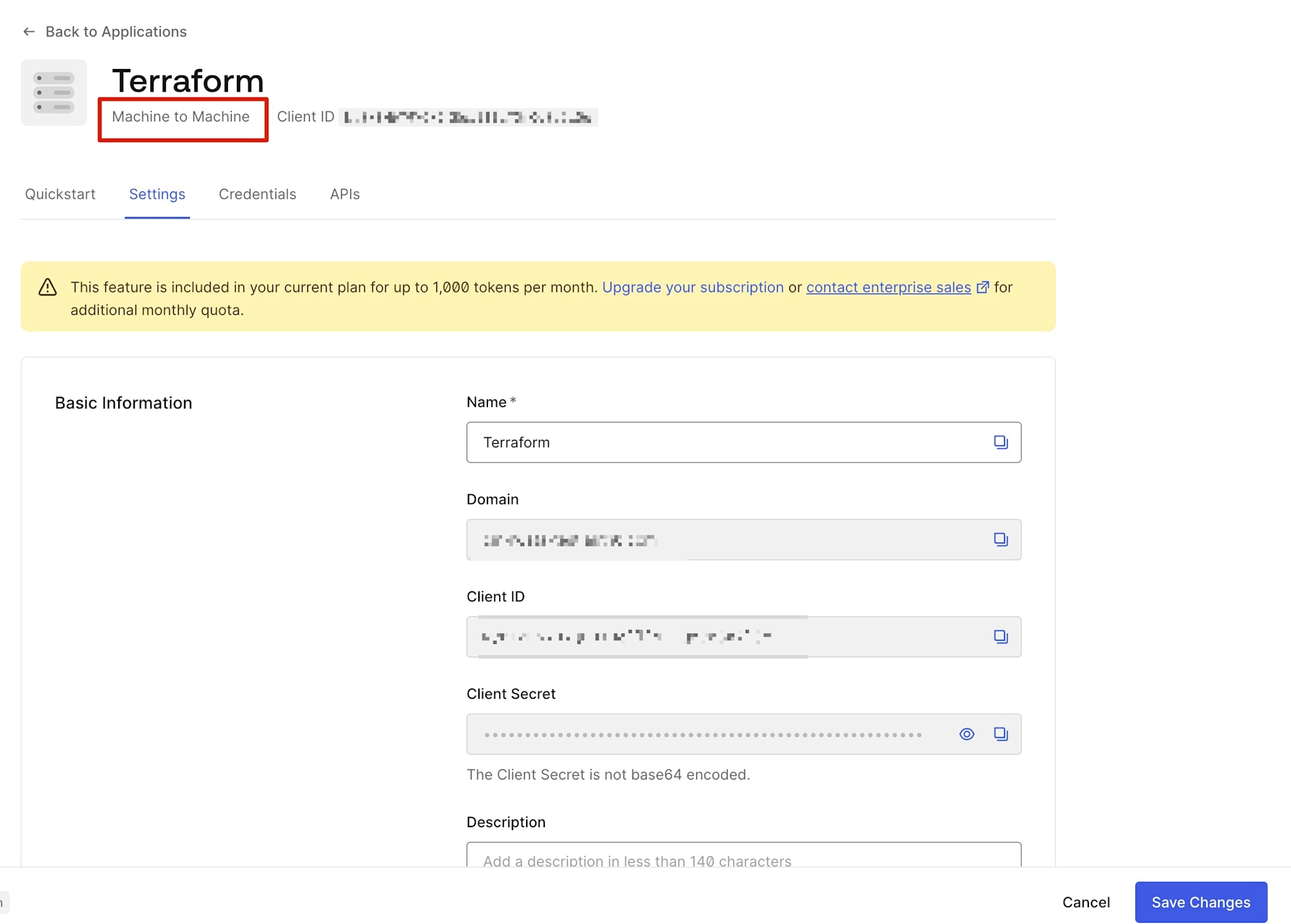Viewport: 1291px width, 924px height.
Task: Copy the Domain field value
Action: [x=1001, y=539]
